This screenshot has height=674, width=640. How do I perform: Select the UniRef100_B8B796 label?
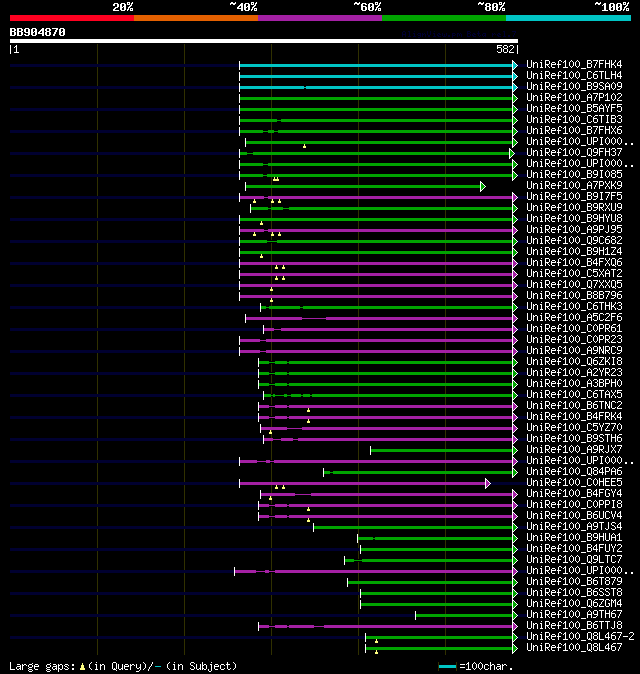[574, 296]
